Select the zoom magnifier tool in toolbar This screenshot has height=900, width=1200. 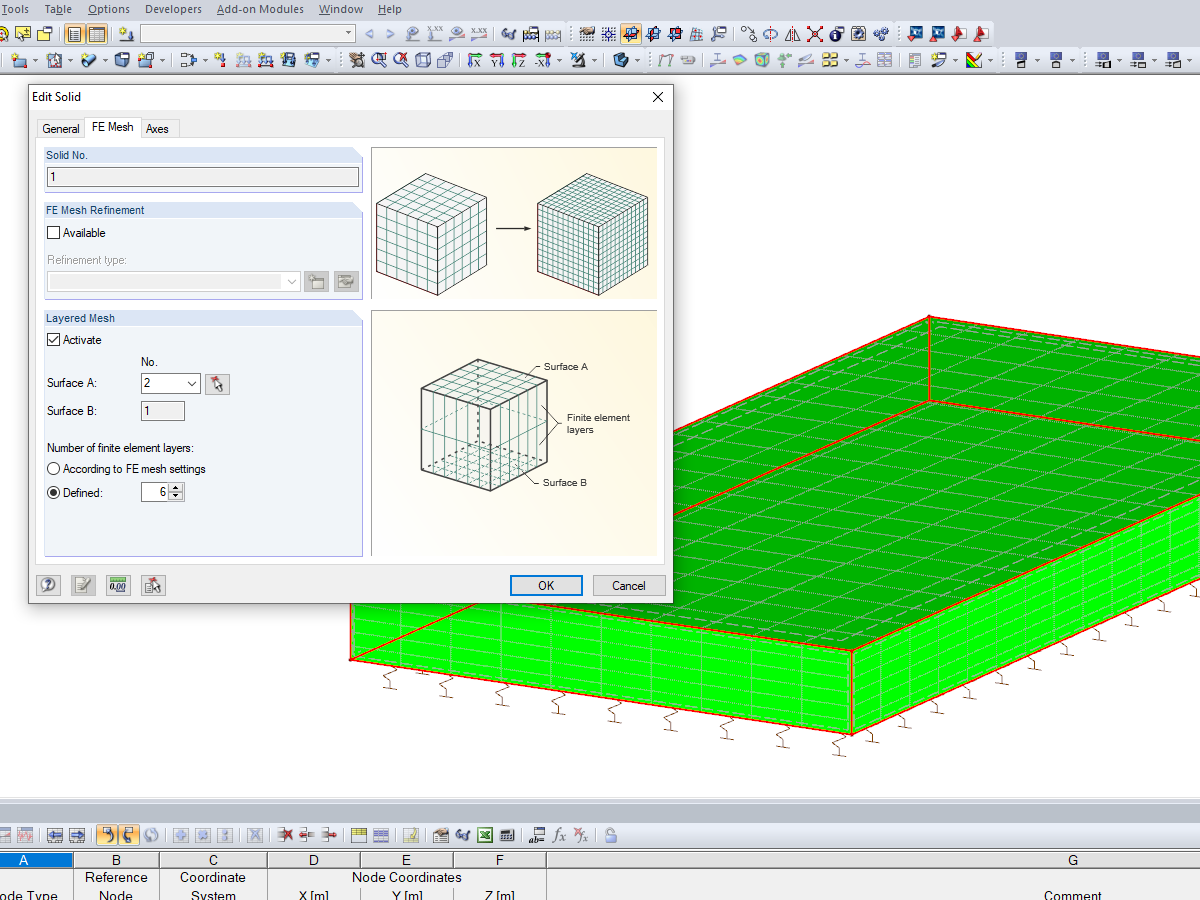[x=378, y=58]
